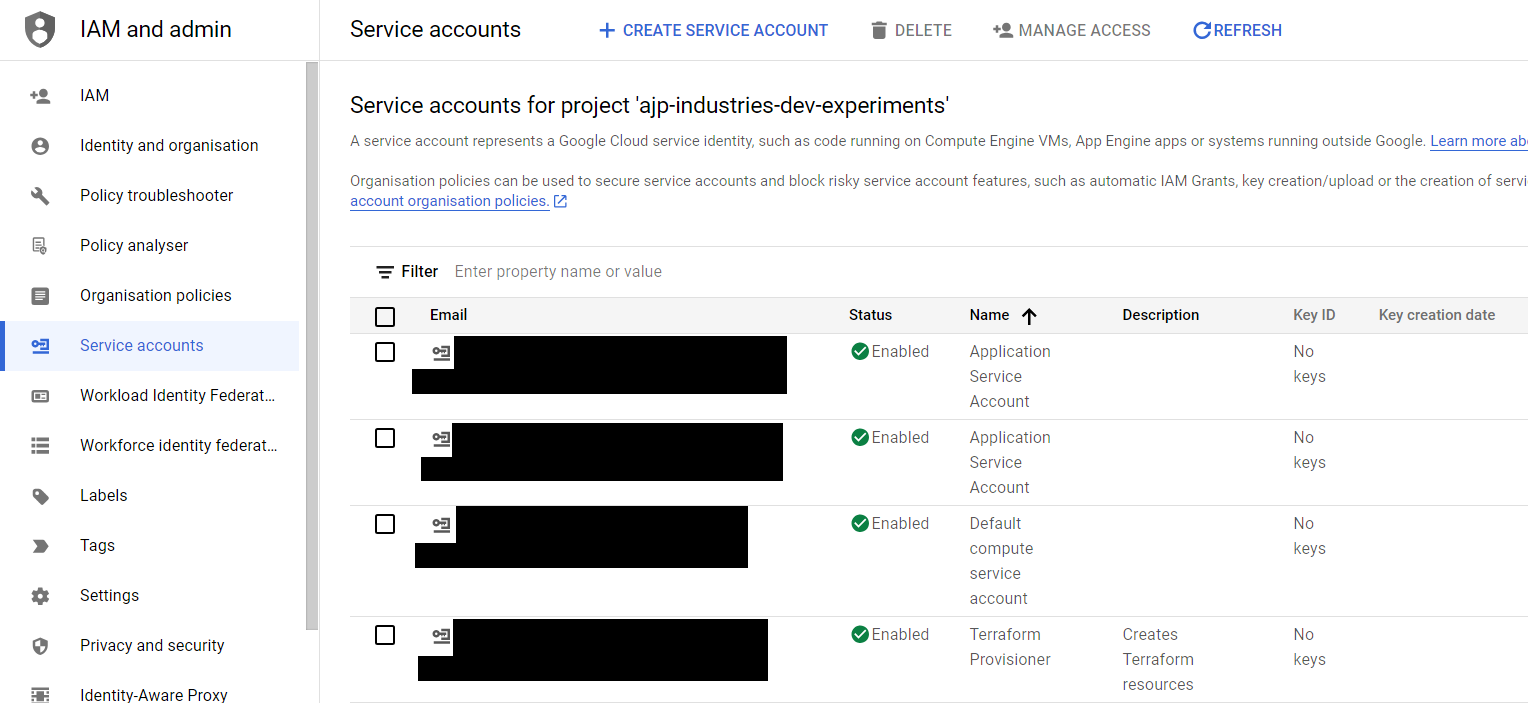
Task: Click the Delete toolbar button
Action: (911, 31)
